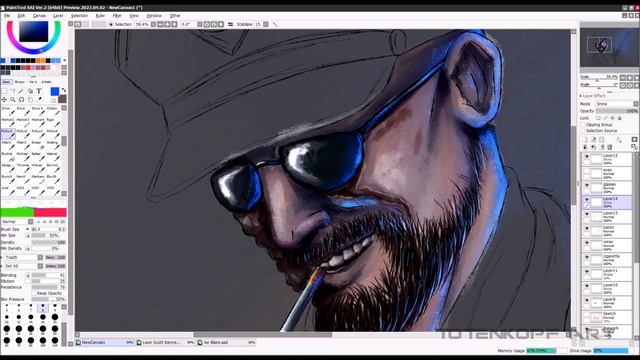The image size is (640, 360).
Task: Select the Lasso tool
Action: coord(13,91)
